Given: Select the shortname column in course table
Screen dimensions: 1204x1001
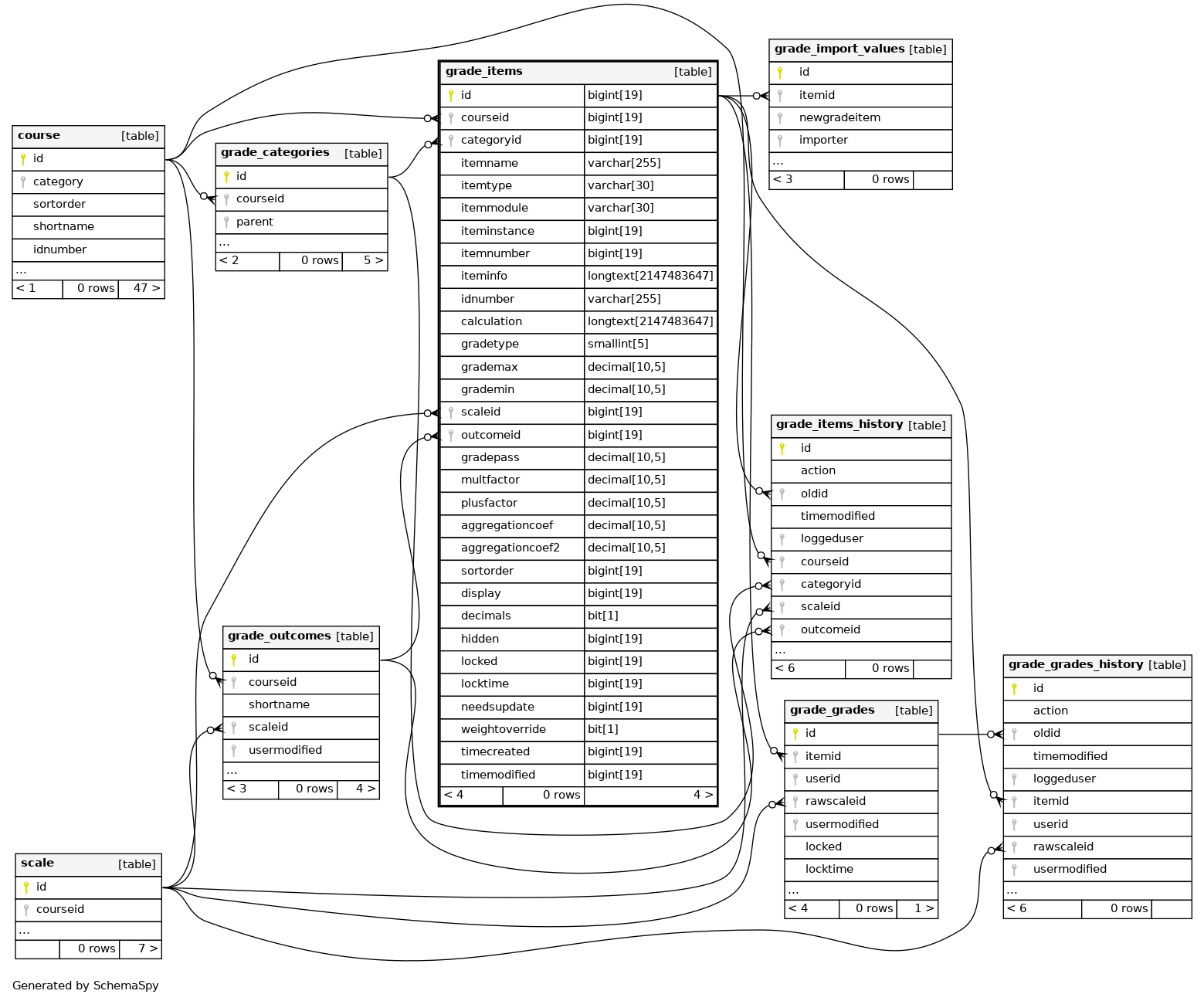Looking at the screenshot, I should [x=89, y=227].
